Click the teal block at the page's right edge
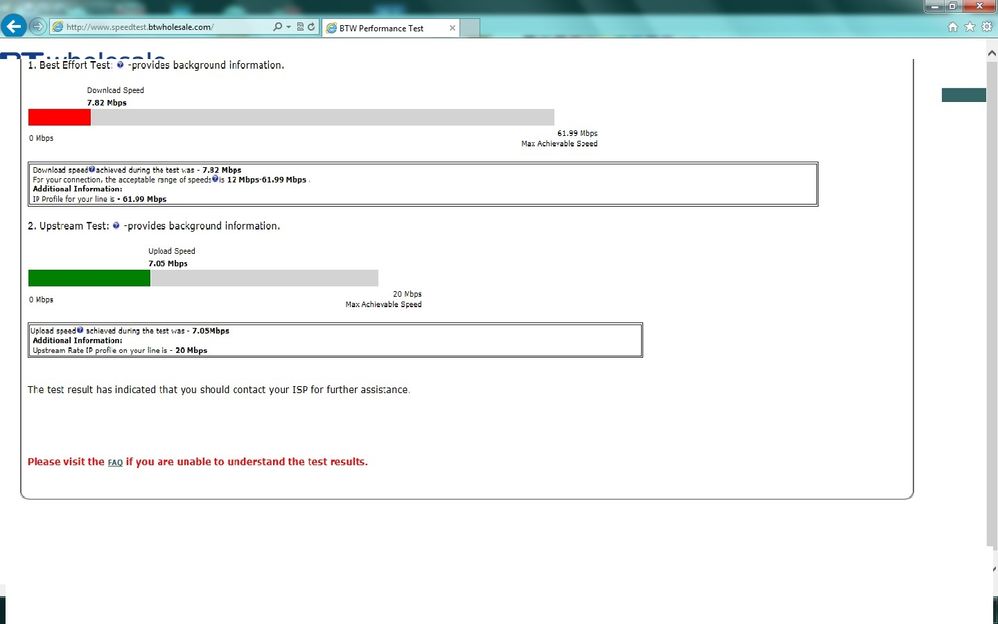 point(964,95)
